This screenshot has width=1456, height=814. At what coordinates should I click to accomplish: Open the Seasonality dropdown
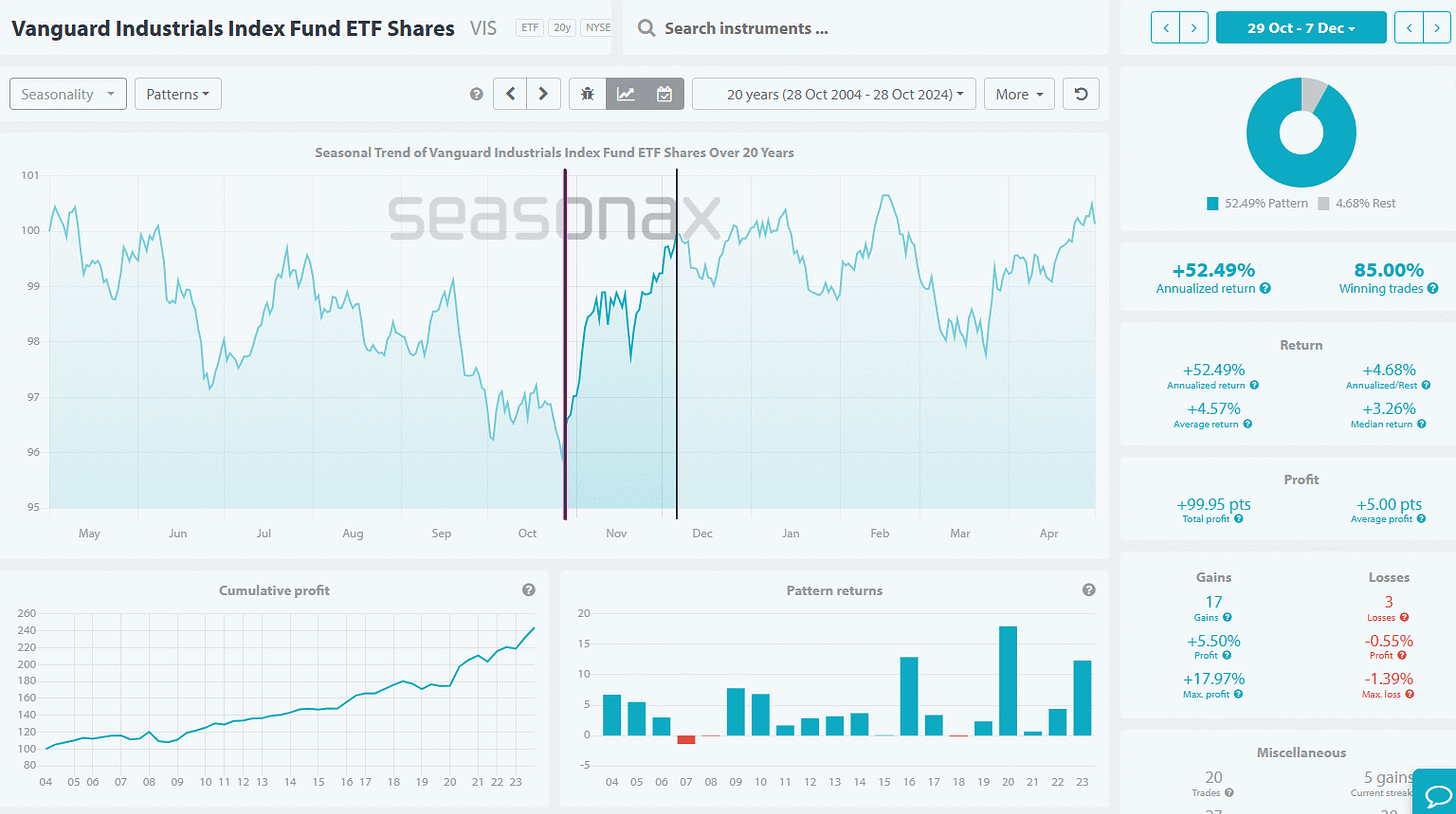(x=68, y=94)
